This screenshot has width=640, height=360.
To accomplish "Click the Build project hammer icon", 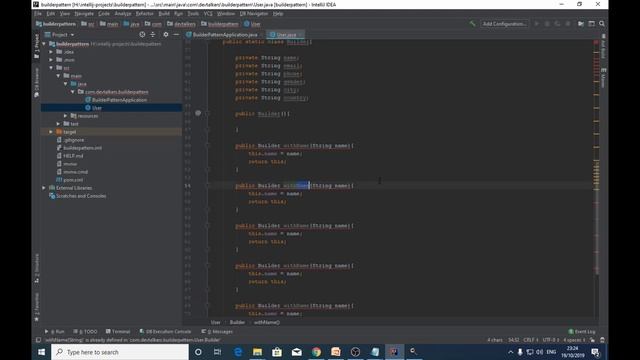I will 472,24.
